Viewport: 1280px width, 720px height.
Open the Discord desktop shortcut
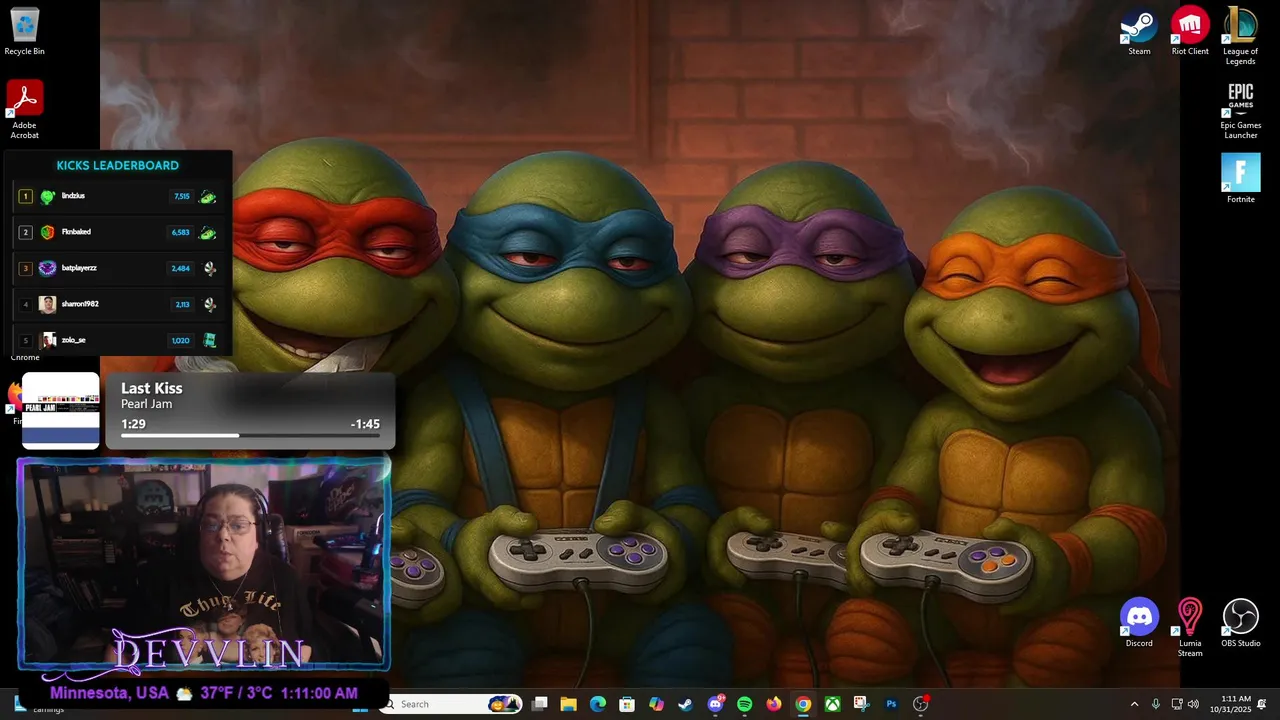tap(1139, 623)
